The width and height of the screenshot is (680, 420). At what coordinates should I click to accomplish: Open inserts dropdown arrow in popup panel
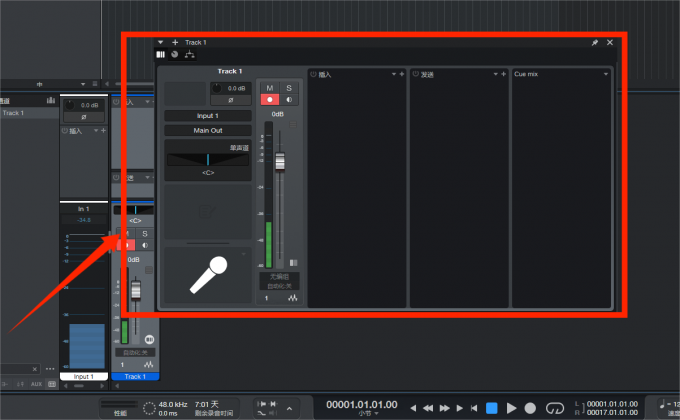point(394,74)
